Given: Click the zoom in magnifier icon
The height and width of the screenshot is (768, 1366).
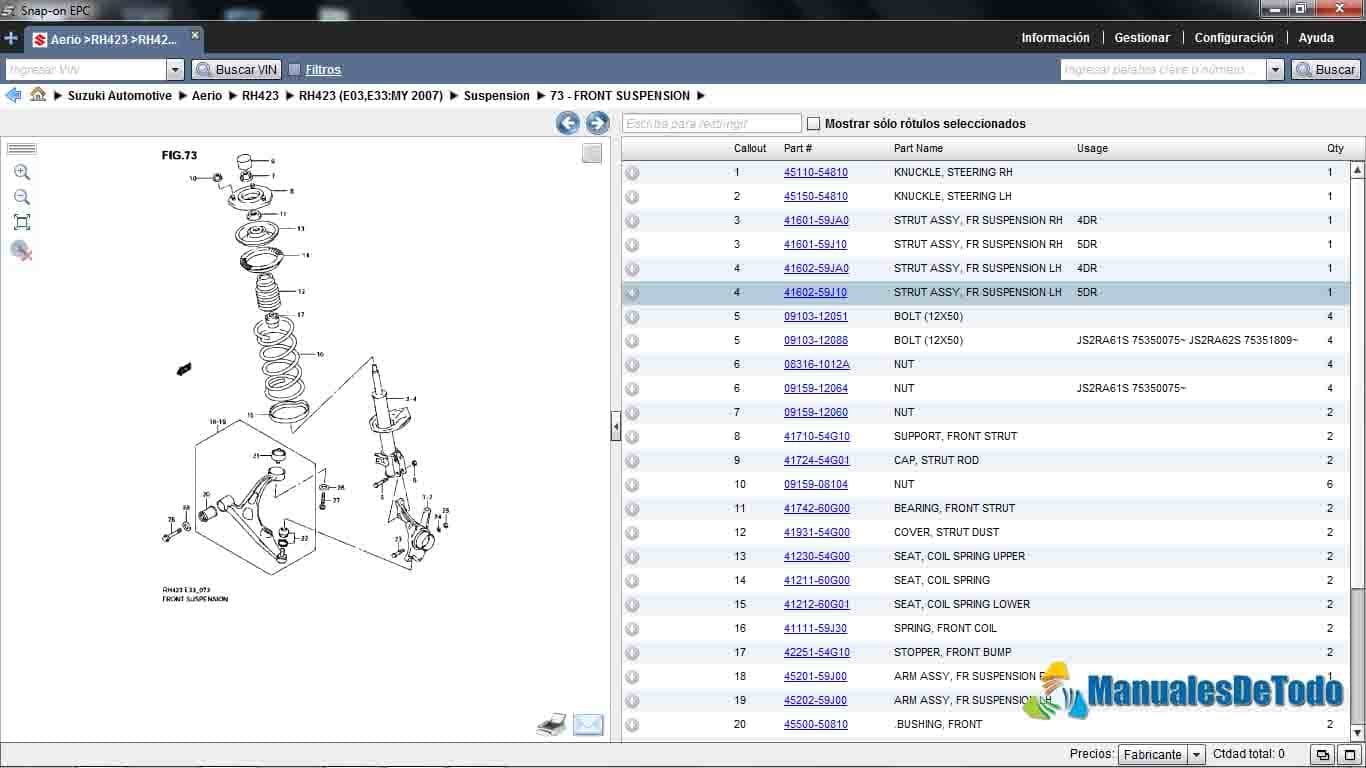Looking at the screenshot, I should (22, 173).
